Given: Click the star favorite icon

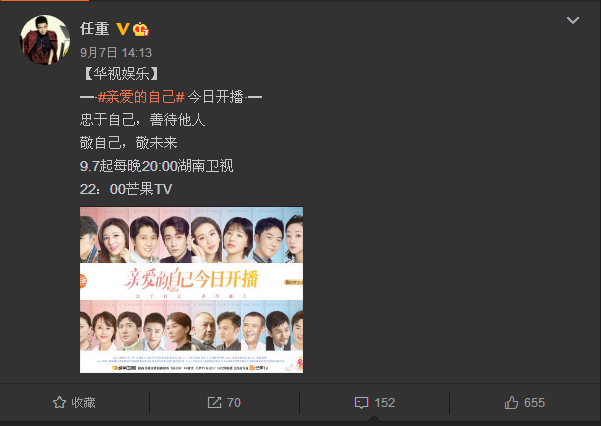Looking at the screenshot, I should [59, 403].
